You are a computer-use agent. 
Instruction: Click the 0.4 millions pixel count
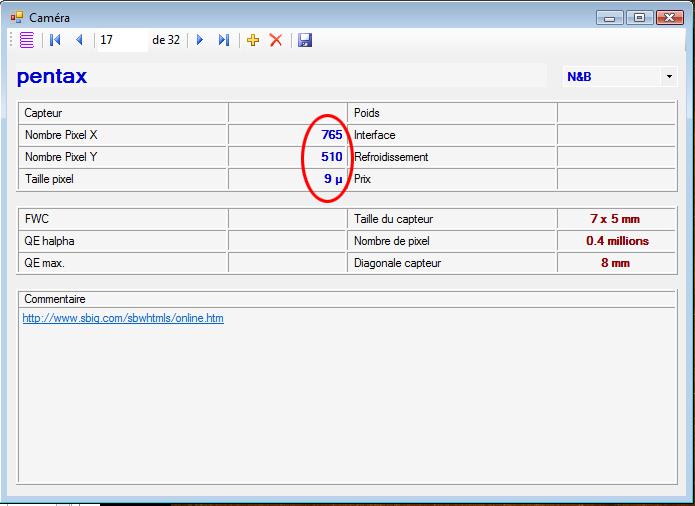tap(617, 241)
